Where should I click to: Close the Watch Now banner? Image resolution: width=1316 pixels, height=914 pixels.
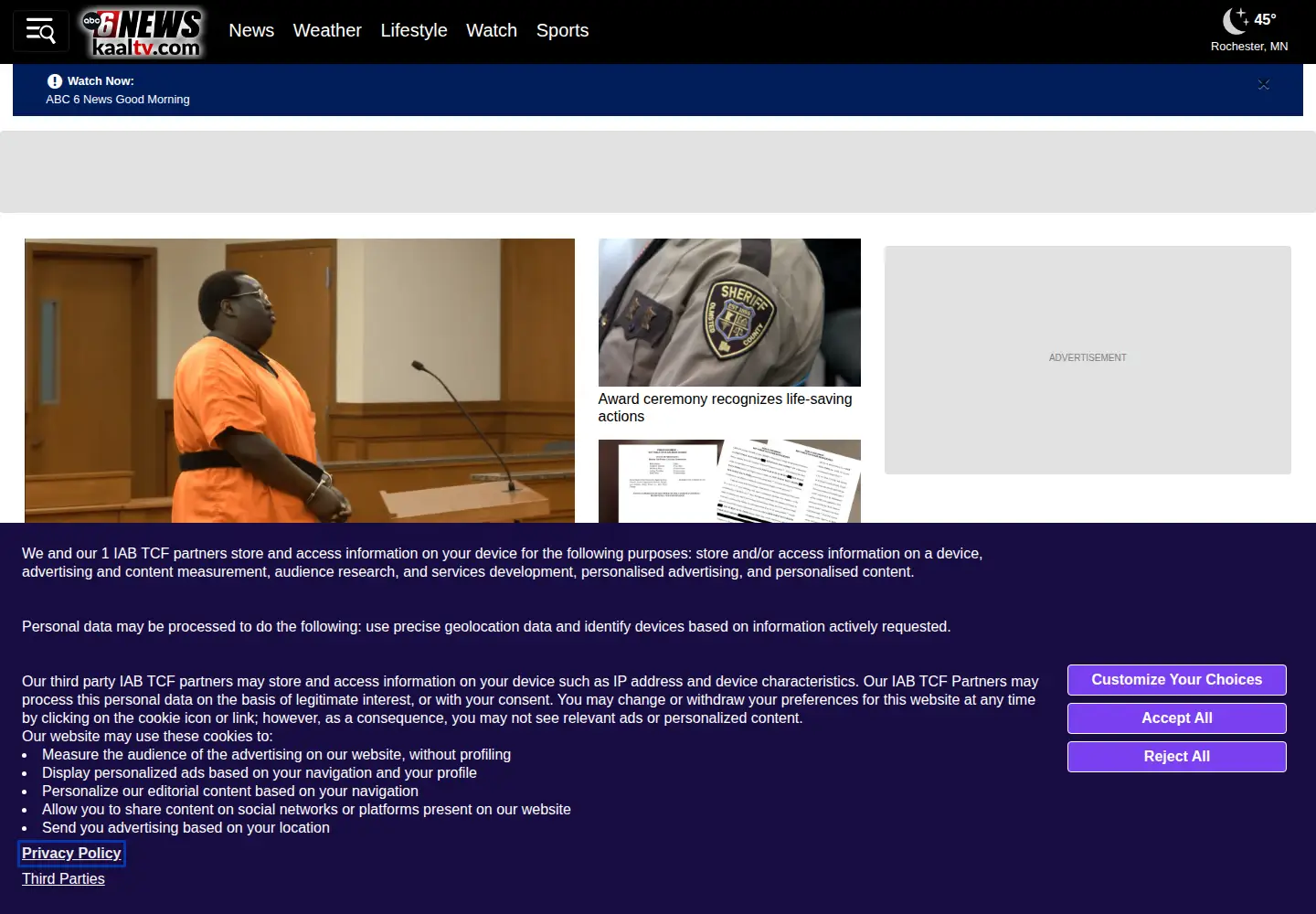(x=1264, y=84)
